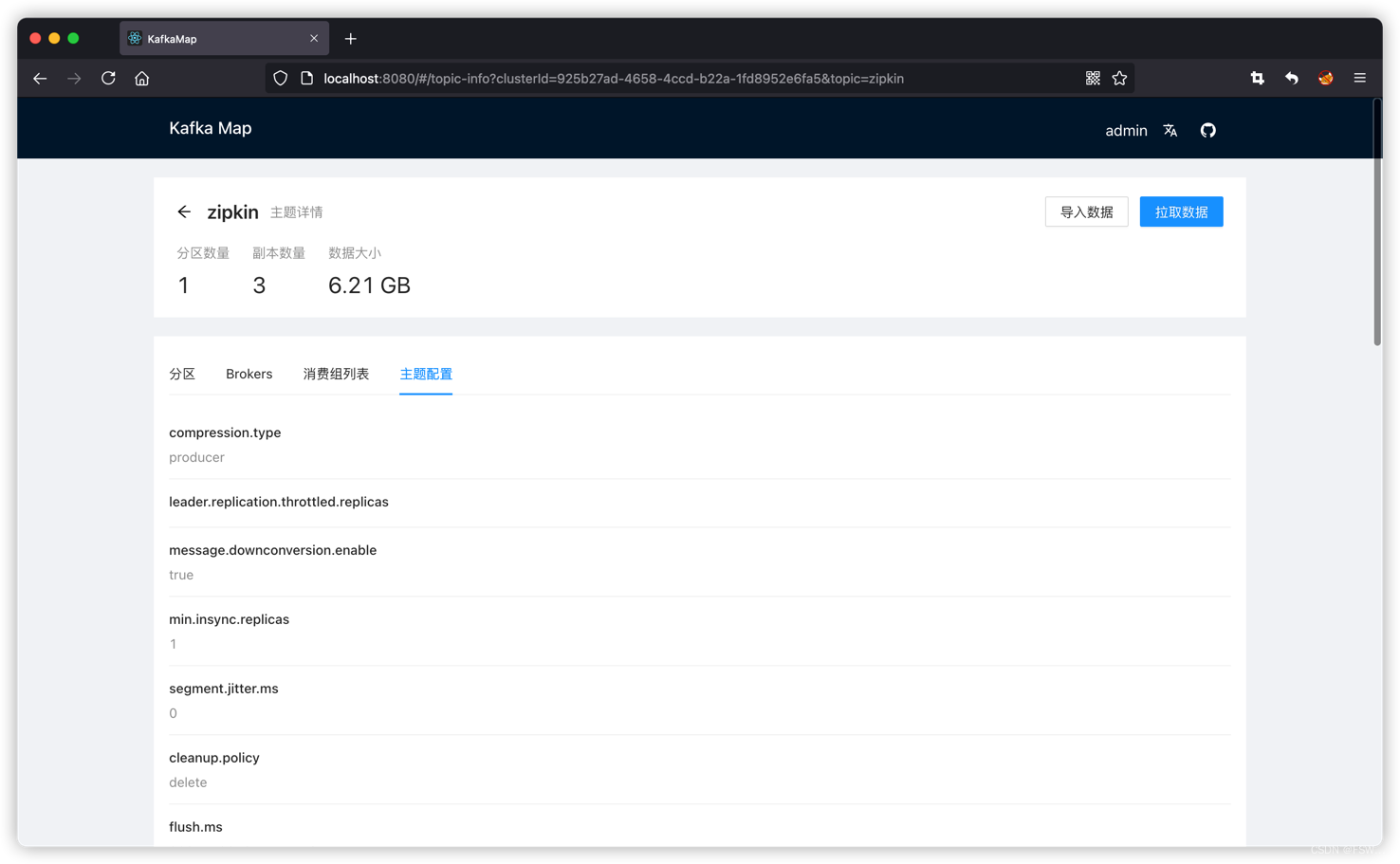Image resolution: width=1400 pixels, height=864 pixels.
Task: Click 拉取数据 button
Action: point(1182,211)
